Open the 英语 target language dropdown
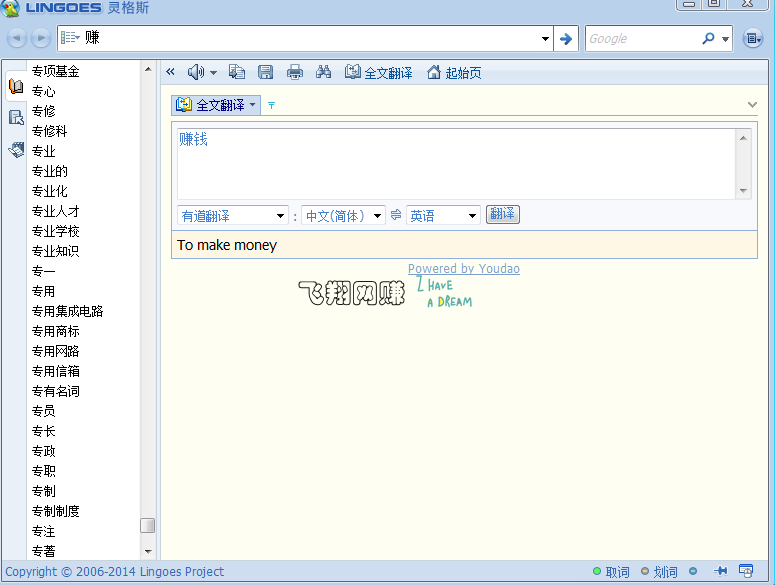This screenshot has height=585, width=775. point(443,216)
